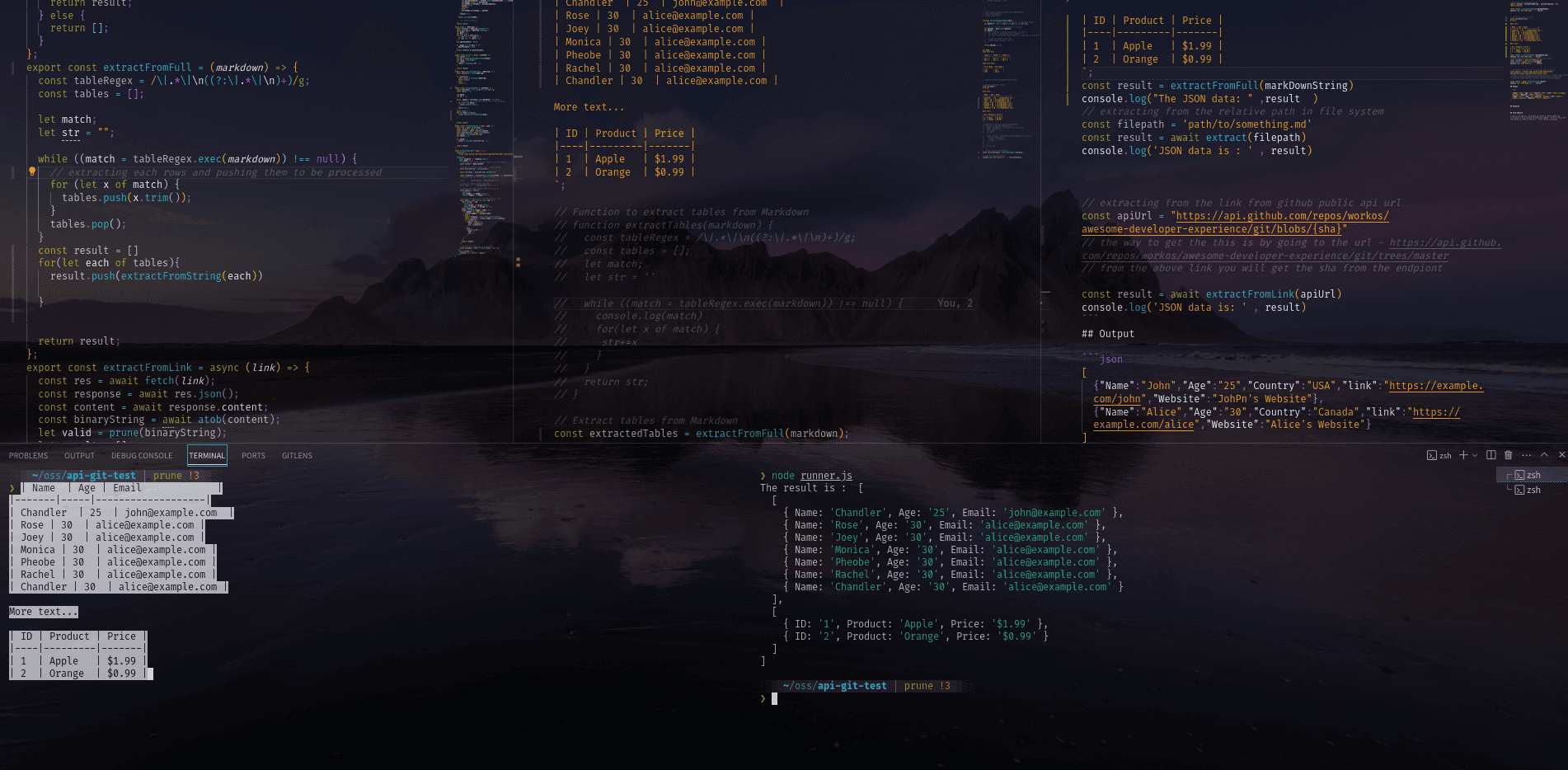Create a new terminal with the plus icon

click(x=1463, y=455)
